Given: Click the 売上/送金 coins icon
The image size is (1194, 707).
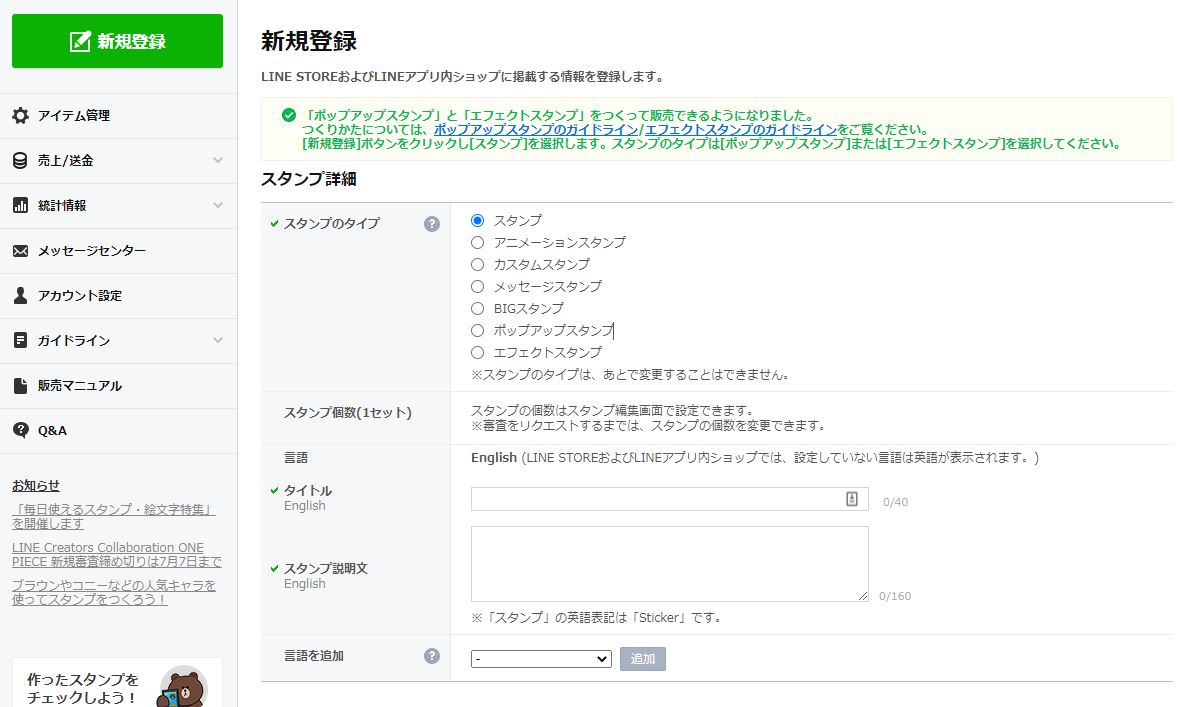Looking at the screenshot, I should [21, 161].
